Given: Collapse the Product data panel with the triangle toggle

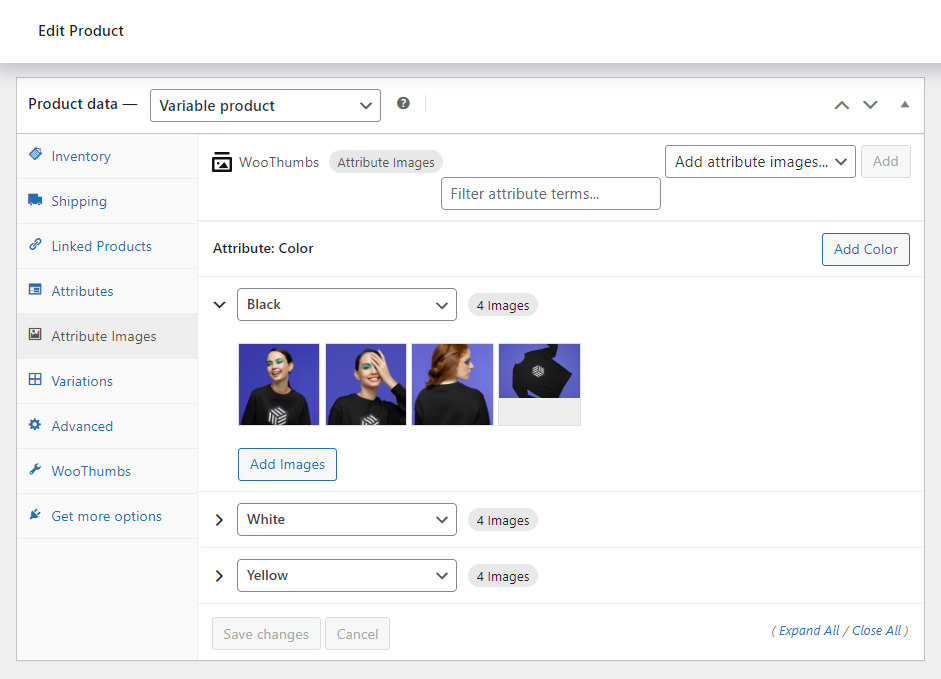Looking at the screenshot, I should pos(905,104).
